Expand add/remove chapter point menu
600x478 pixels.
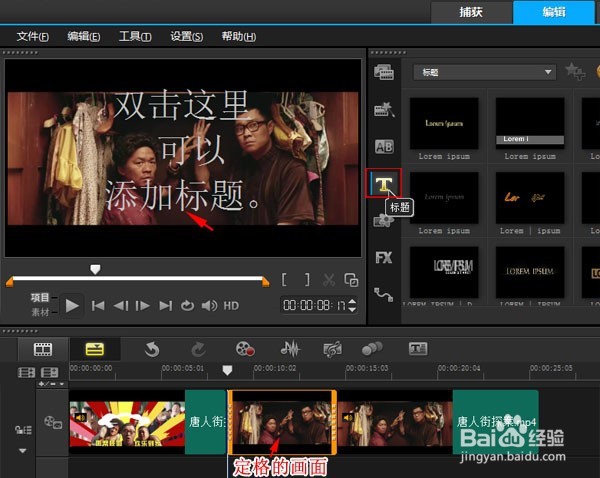click(52, 384)
